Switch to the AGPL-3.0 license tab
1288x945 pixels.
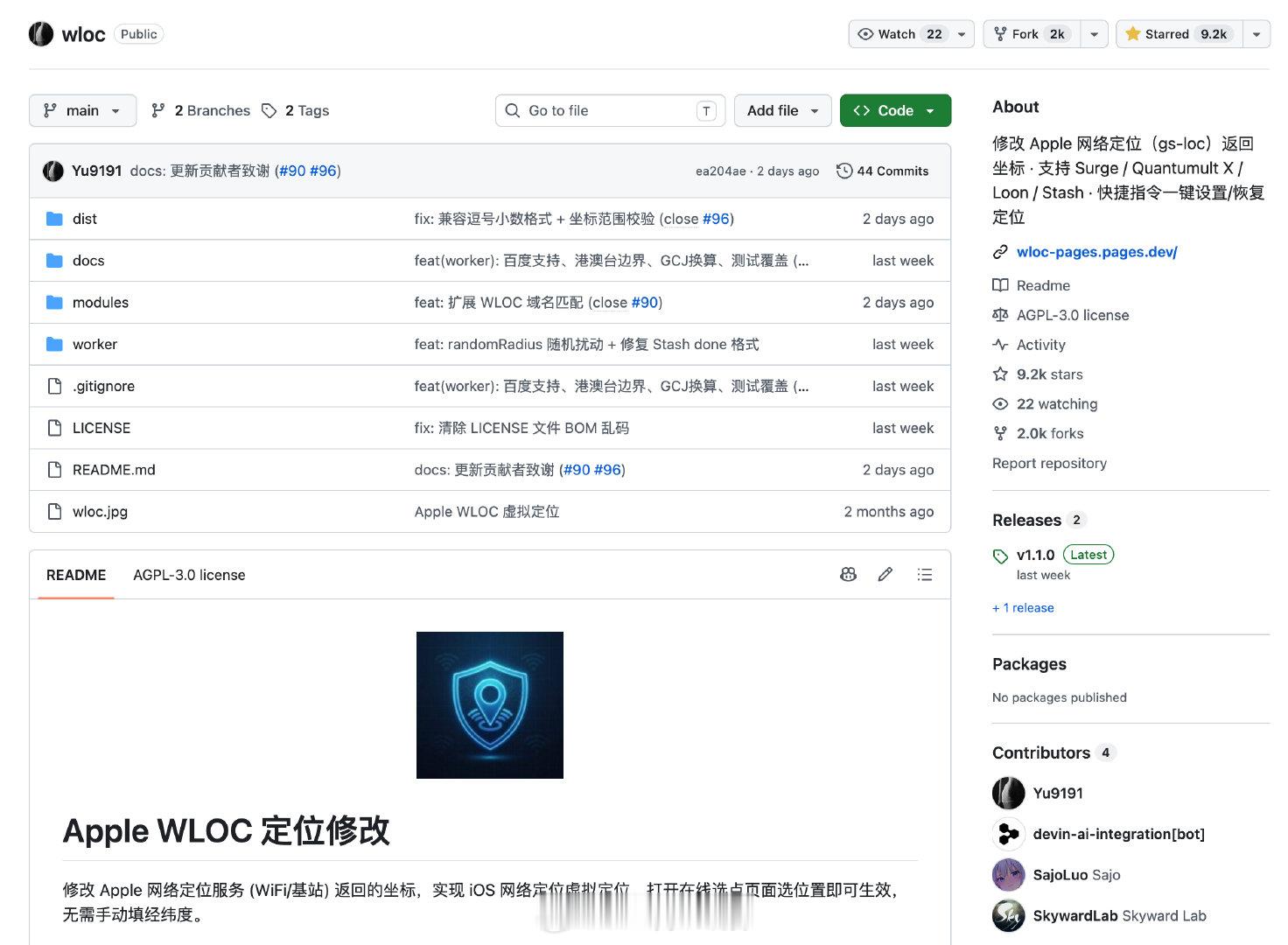[189, 575]
